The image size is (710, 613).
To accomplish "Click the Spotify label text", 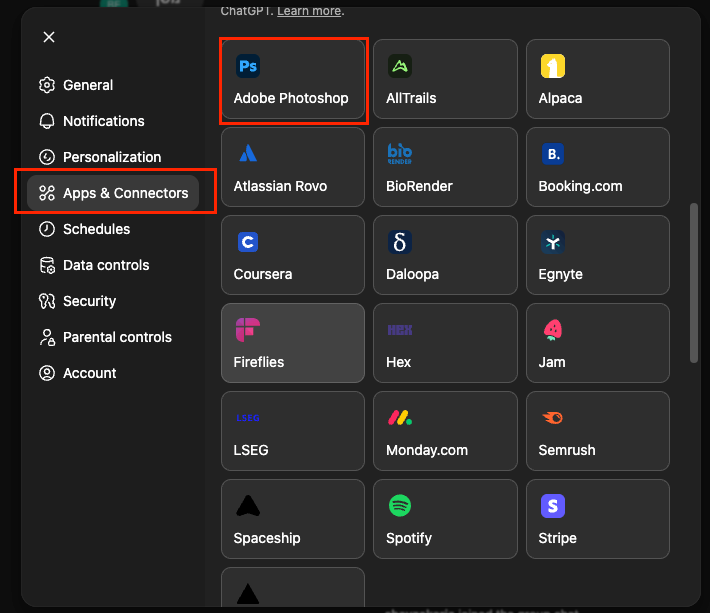I will pyautogui.click(x=408, y=538).
